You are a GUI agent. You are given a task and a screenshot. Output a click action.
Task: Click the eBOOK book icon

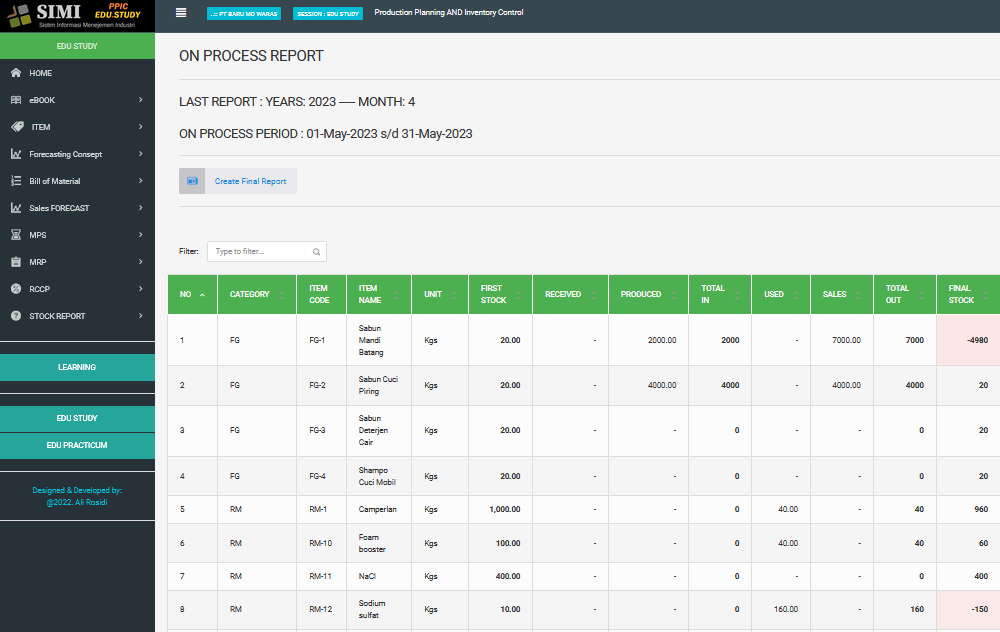(x=16, y=101)
